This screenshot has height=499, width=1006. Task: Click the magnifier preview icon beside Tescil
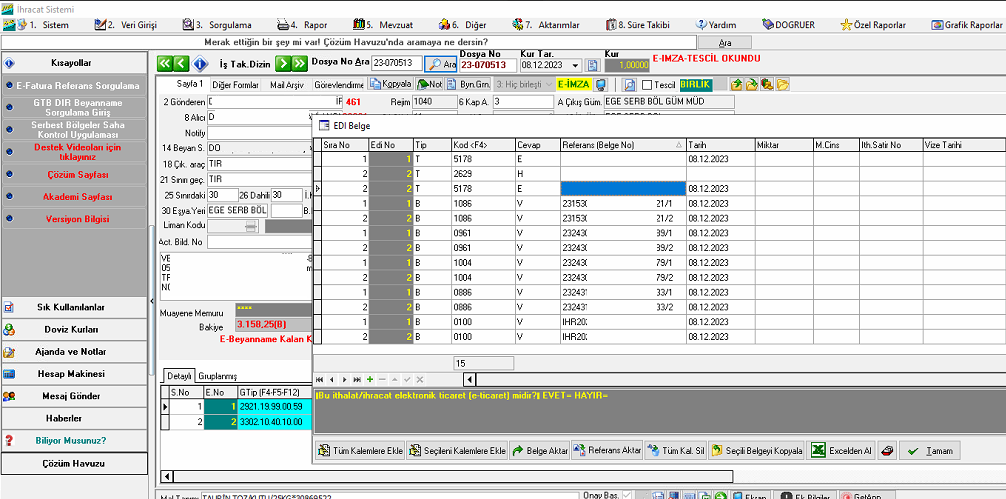[x=630, y=85]
